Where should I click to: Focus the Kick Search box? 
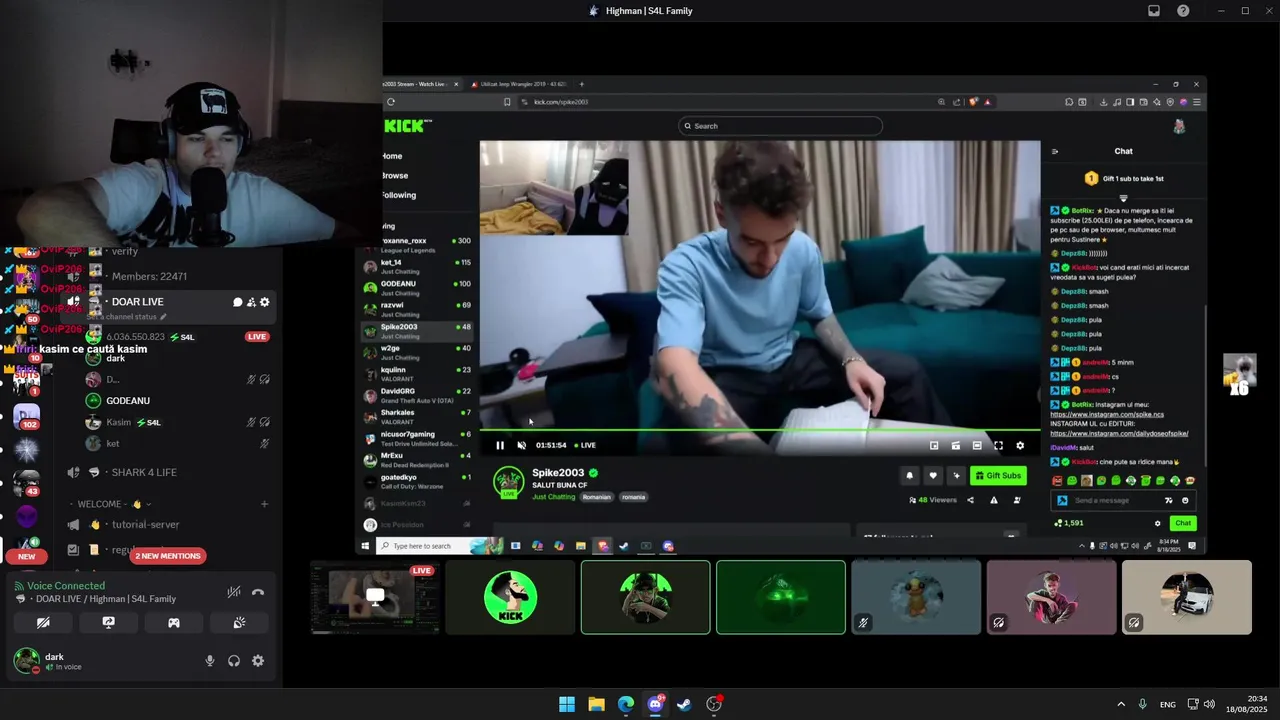(x=780, y=126)
